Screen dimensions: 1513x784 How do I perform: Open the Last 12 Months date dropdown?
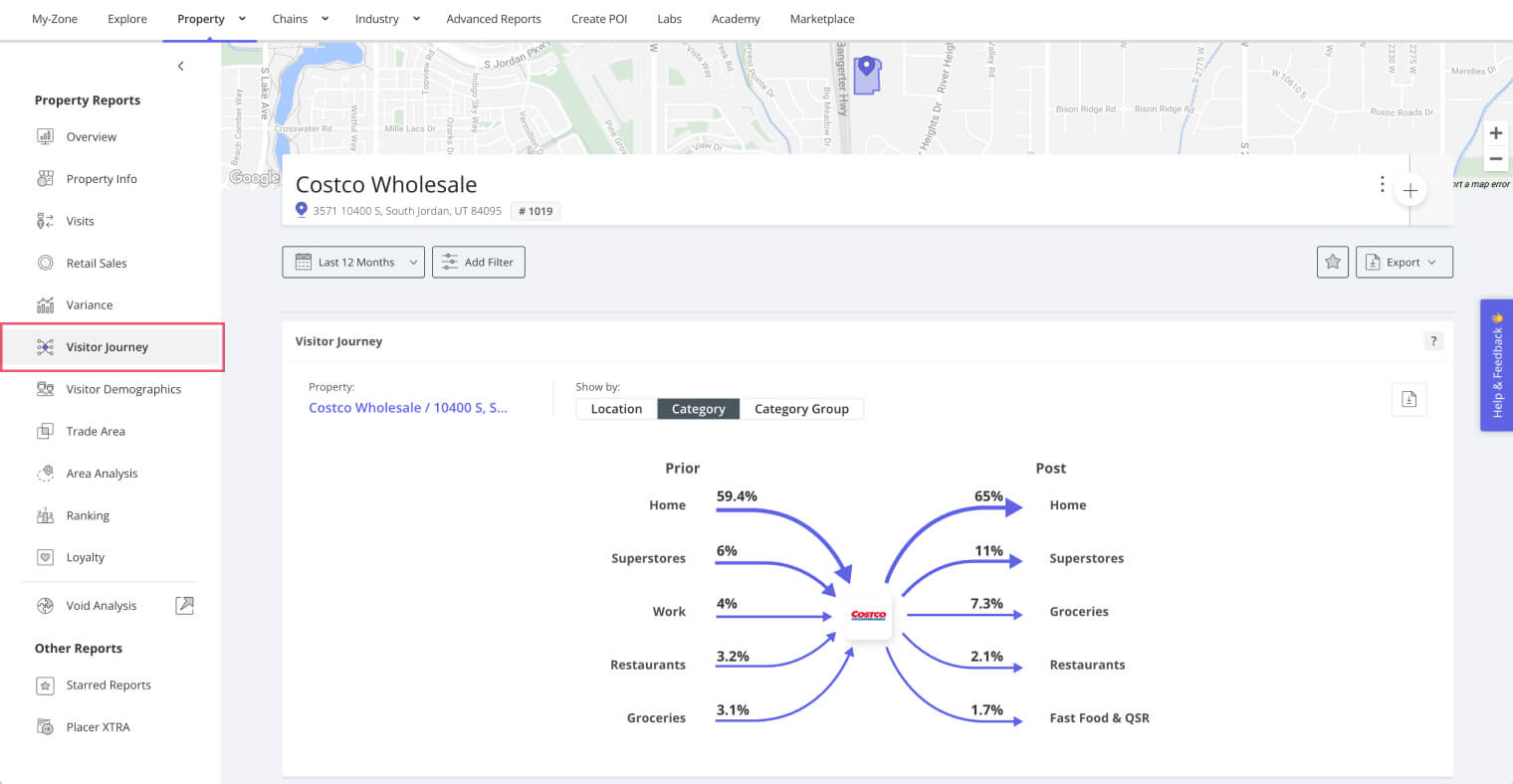(353, 262)
